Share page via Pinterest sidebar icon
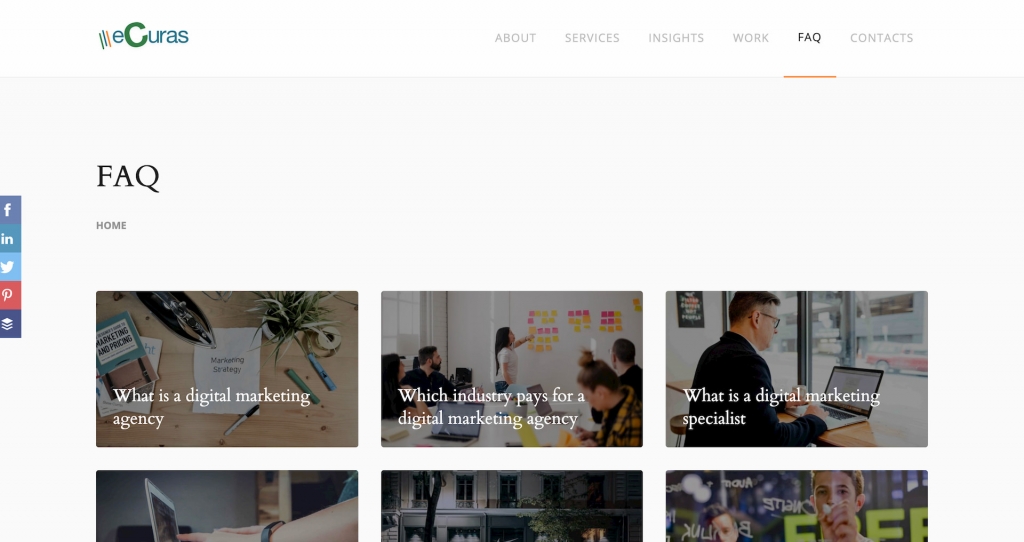 [10, 295]
